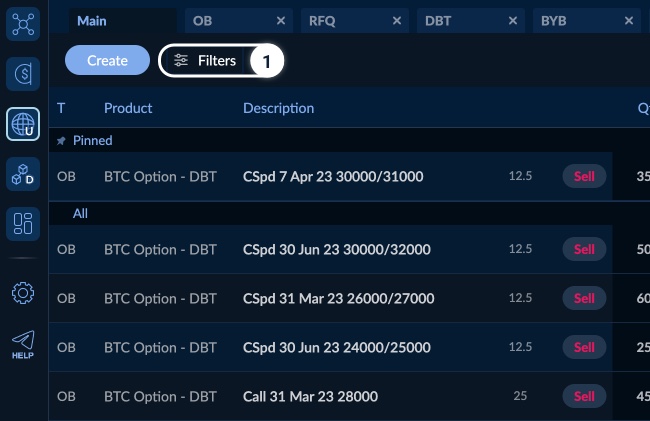Open the settings gear icon

(x=23, y=292)
